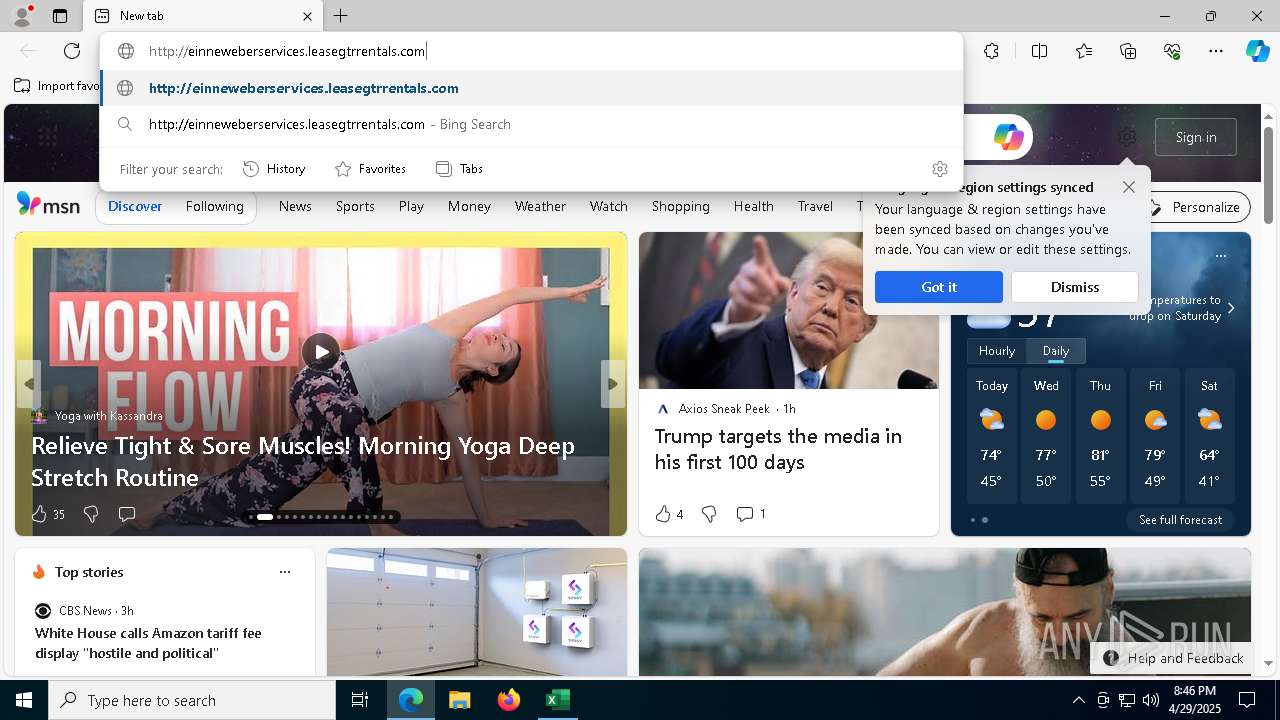
Task: Open the News menu item
Action: click(295, 206)
